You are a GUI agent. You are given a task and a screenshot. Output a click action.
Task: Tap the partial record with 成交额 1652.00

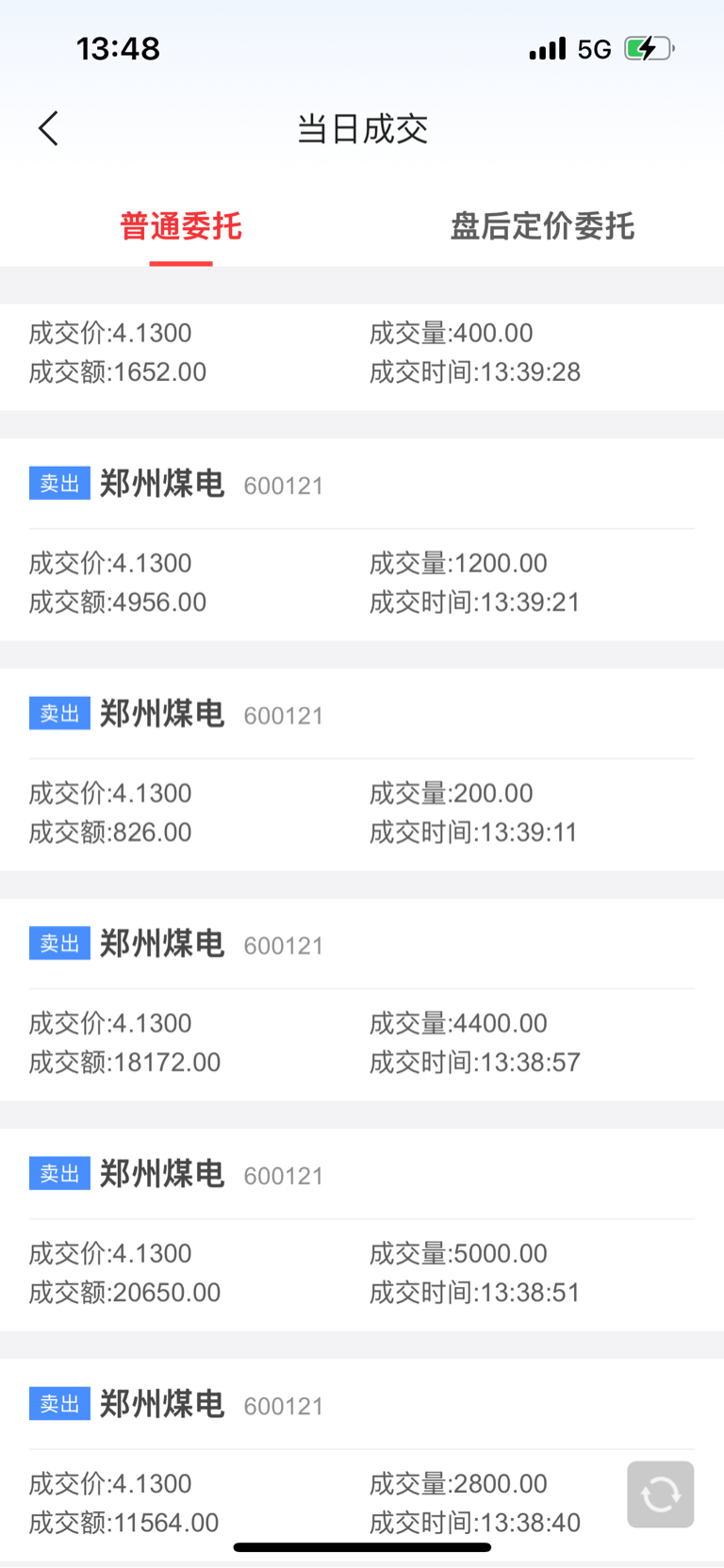pos(362,356)
